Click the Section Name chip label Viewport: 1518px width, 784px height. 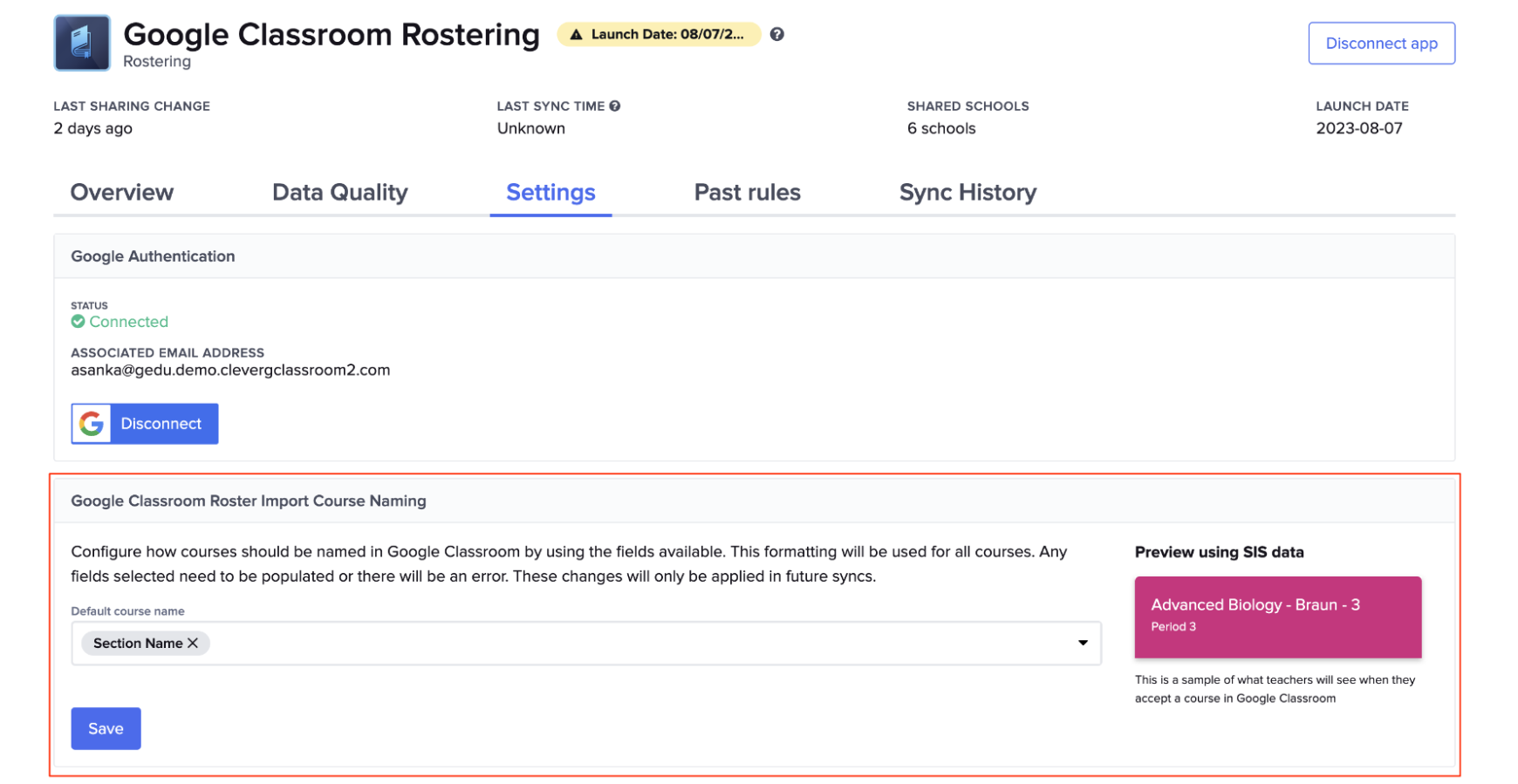click(x=138, y=643)
